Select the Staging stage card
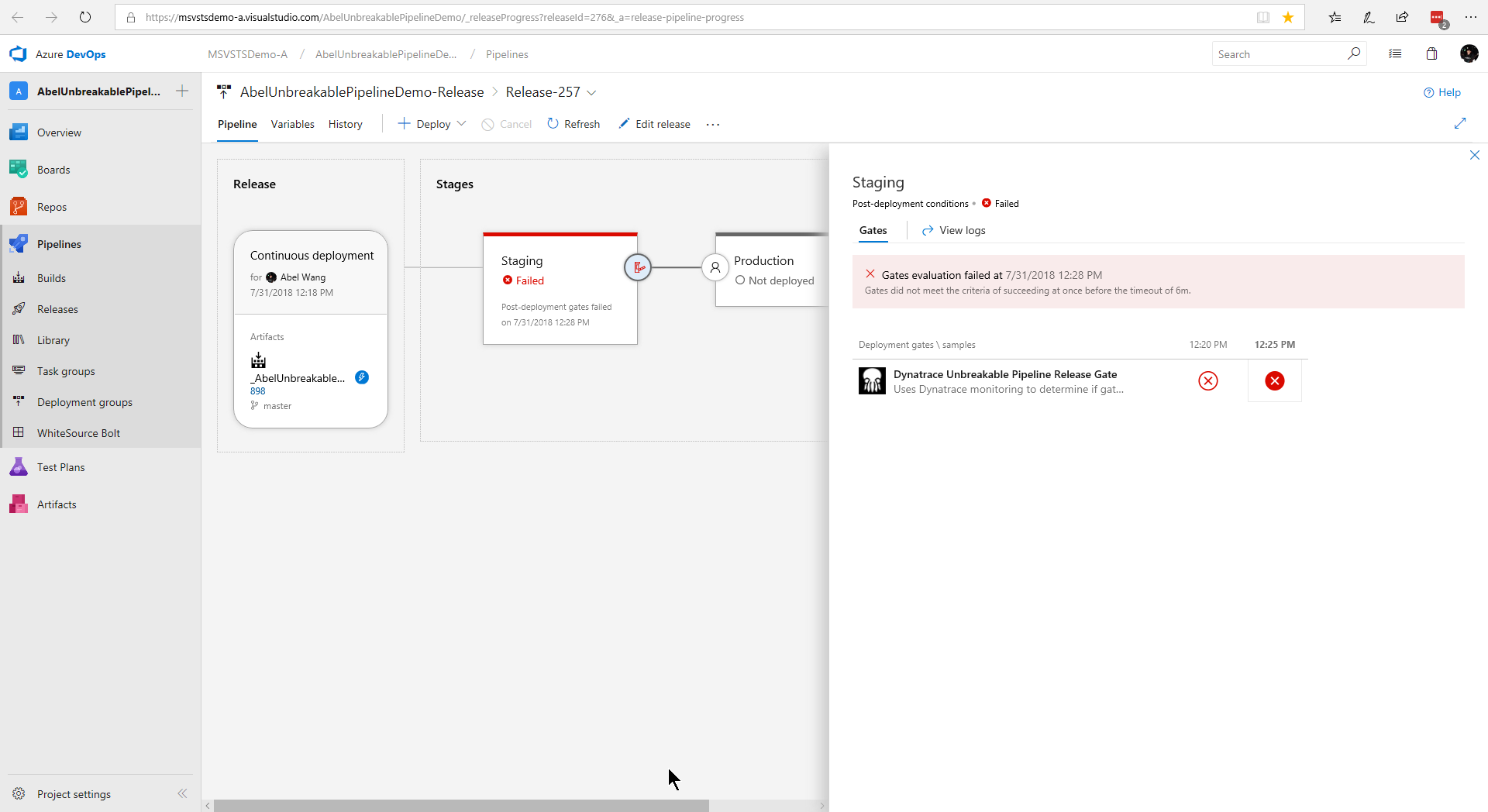The height and width of the screenshot is (812, 1488). (x=560, y=288)
